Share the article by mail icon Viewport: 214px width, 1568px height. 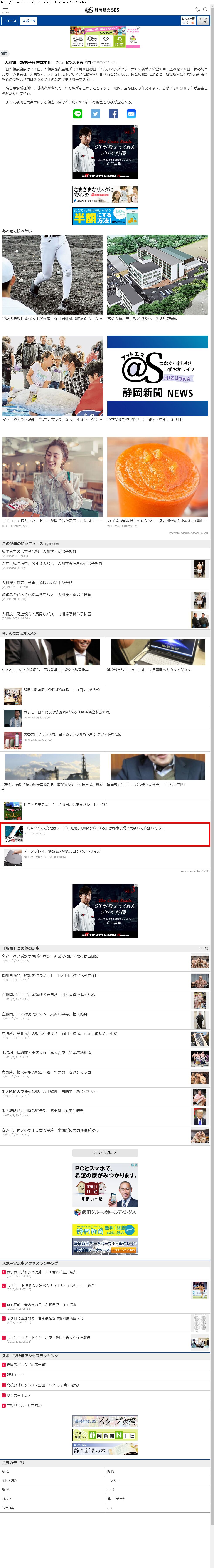131,114
